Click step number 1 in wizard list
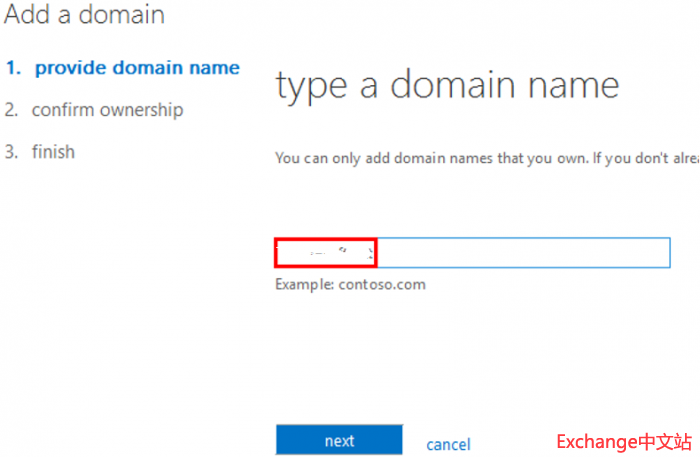The width and height of the screenshot is (700, 457). [12, 68]
